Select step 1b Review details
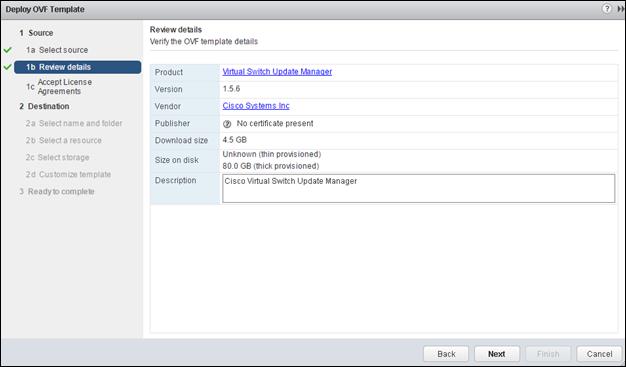Viewport: 626px width, 367px height. pos(77,67)
